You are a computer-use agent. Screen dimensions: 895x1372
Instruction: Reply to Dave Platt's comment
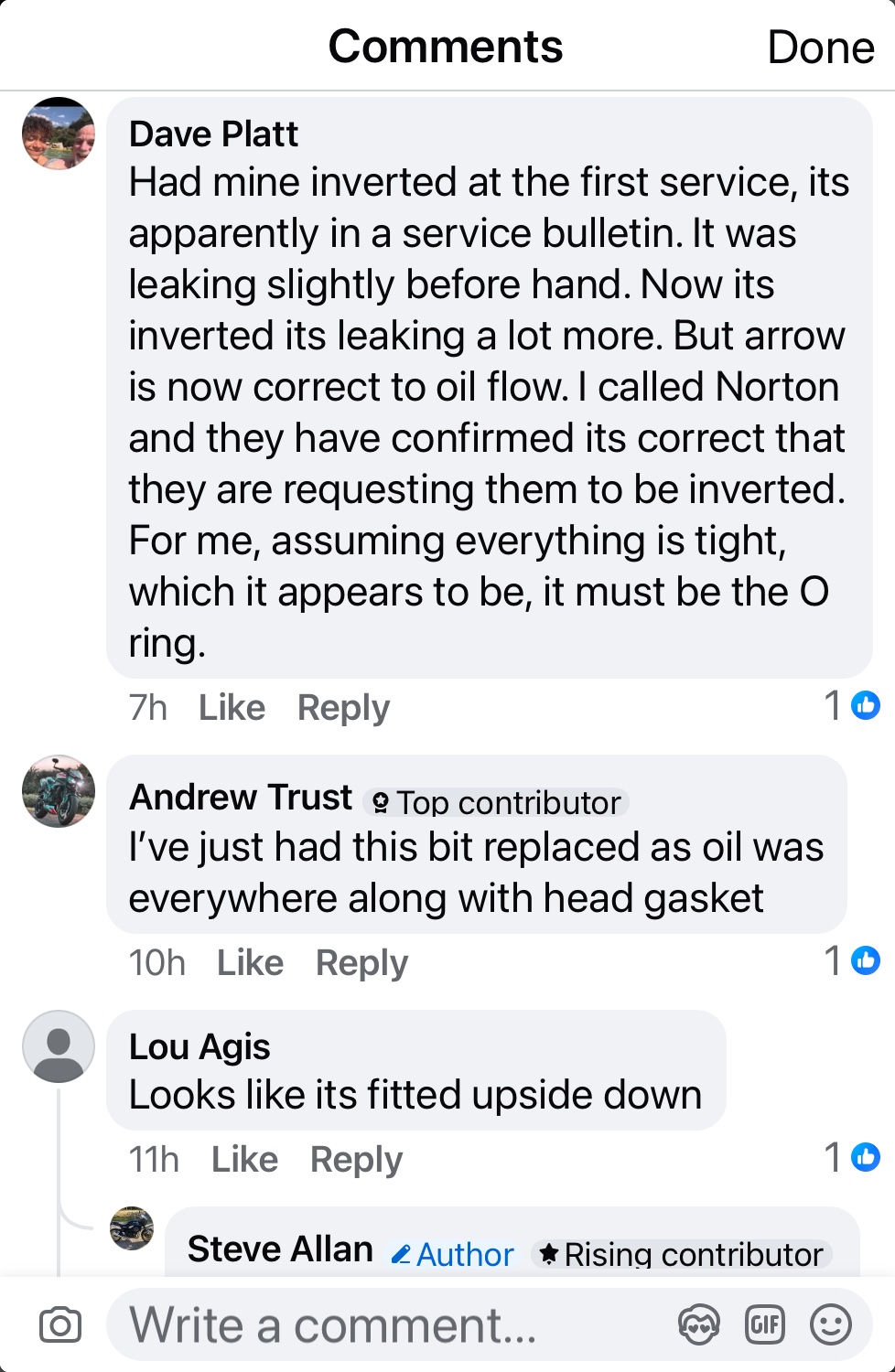coord(343,707)
